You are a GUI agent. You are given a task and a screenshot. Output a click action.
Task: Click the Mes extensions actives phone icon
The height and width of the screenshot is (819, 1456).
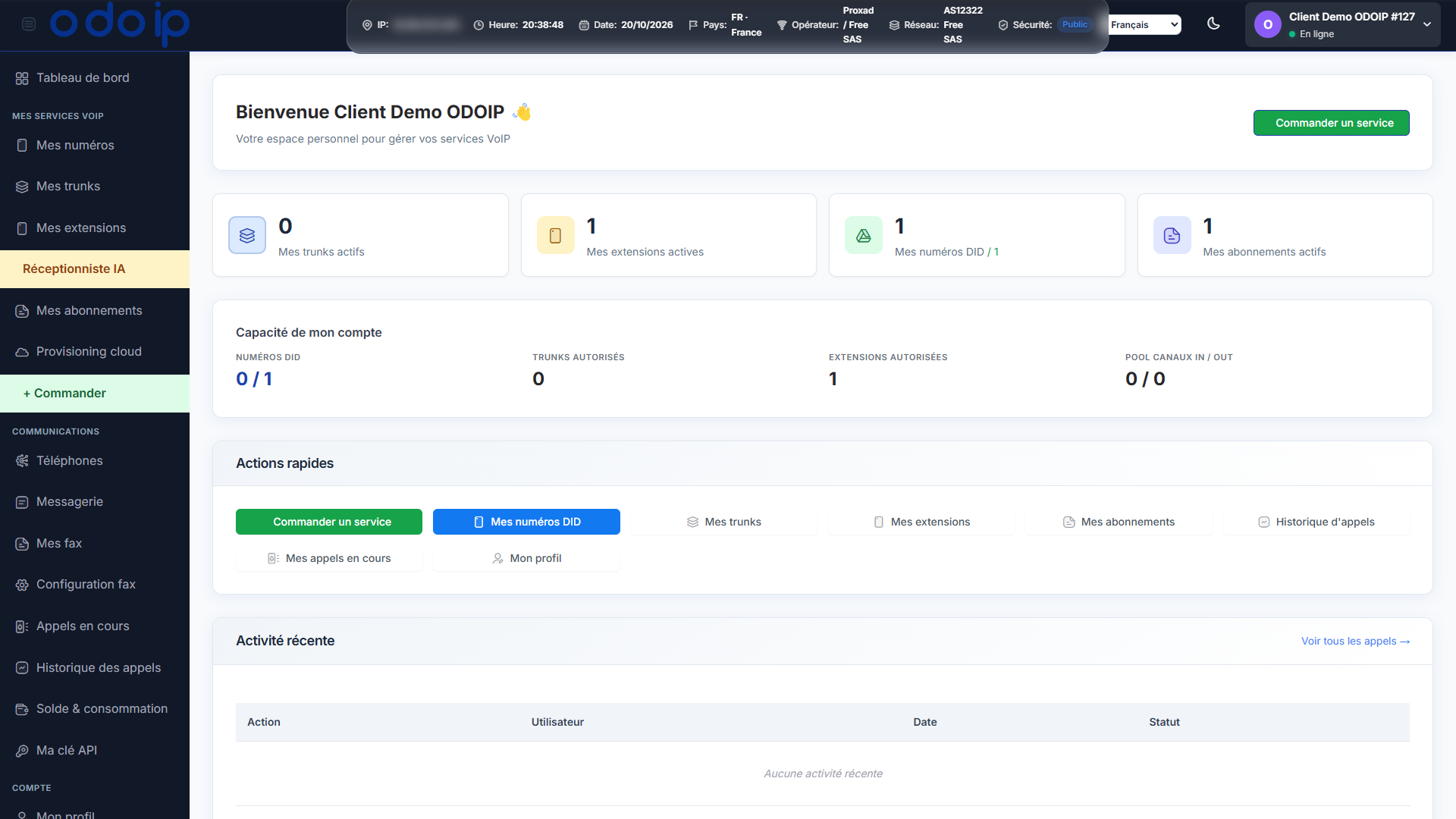pos(555,235)
